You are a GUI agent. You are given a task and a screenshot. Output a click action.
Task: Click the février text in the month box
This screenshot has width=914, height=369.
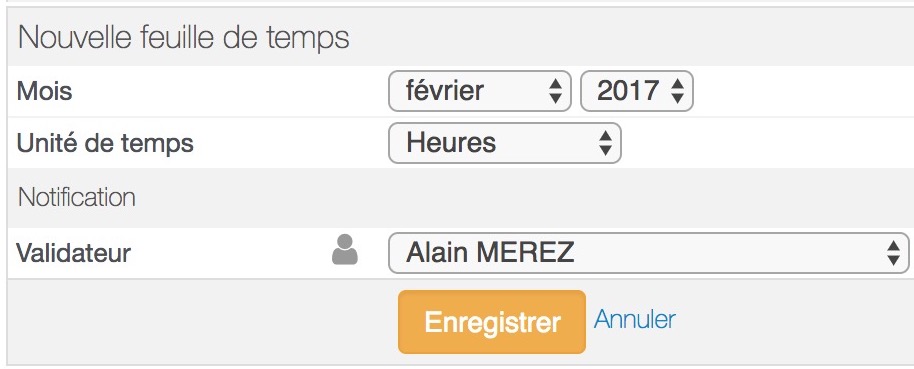click(445, 91)
